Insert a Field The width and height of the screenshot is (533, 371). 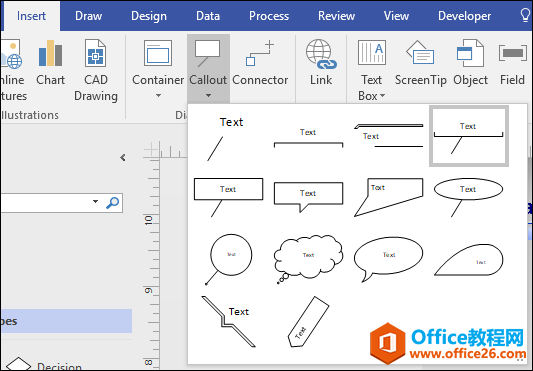coord(512,62)
